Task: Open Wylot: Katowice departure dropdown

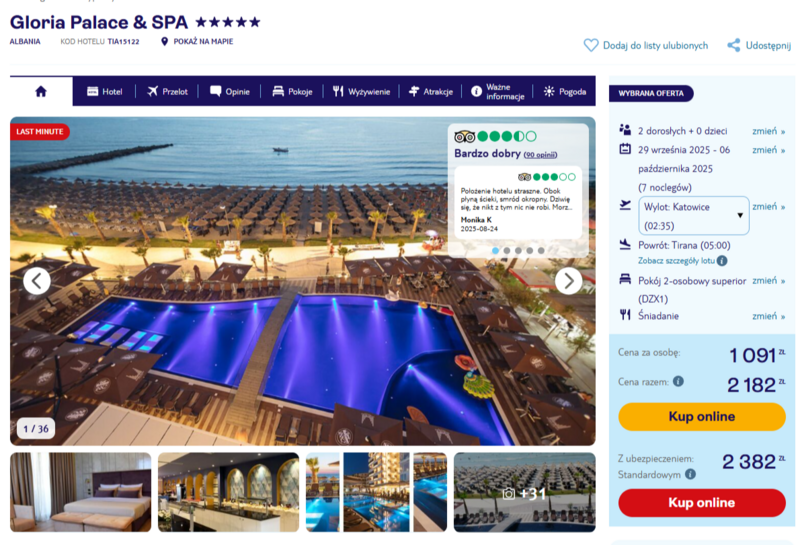Action: [693, 216]
